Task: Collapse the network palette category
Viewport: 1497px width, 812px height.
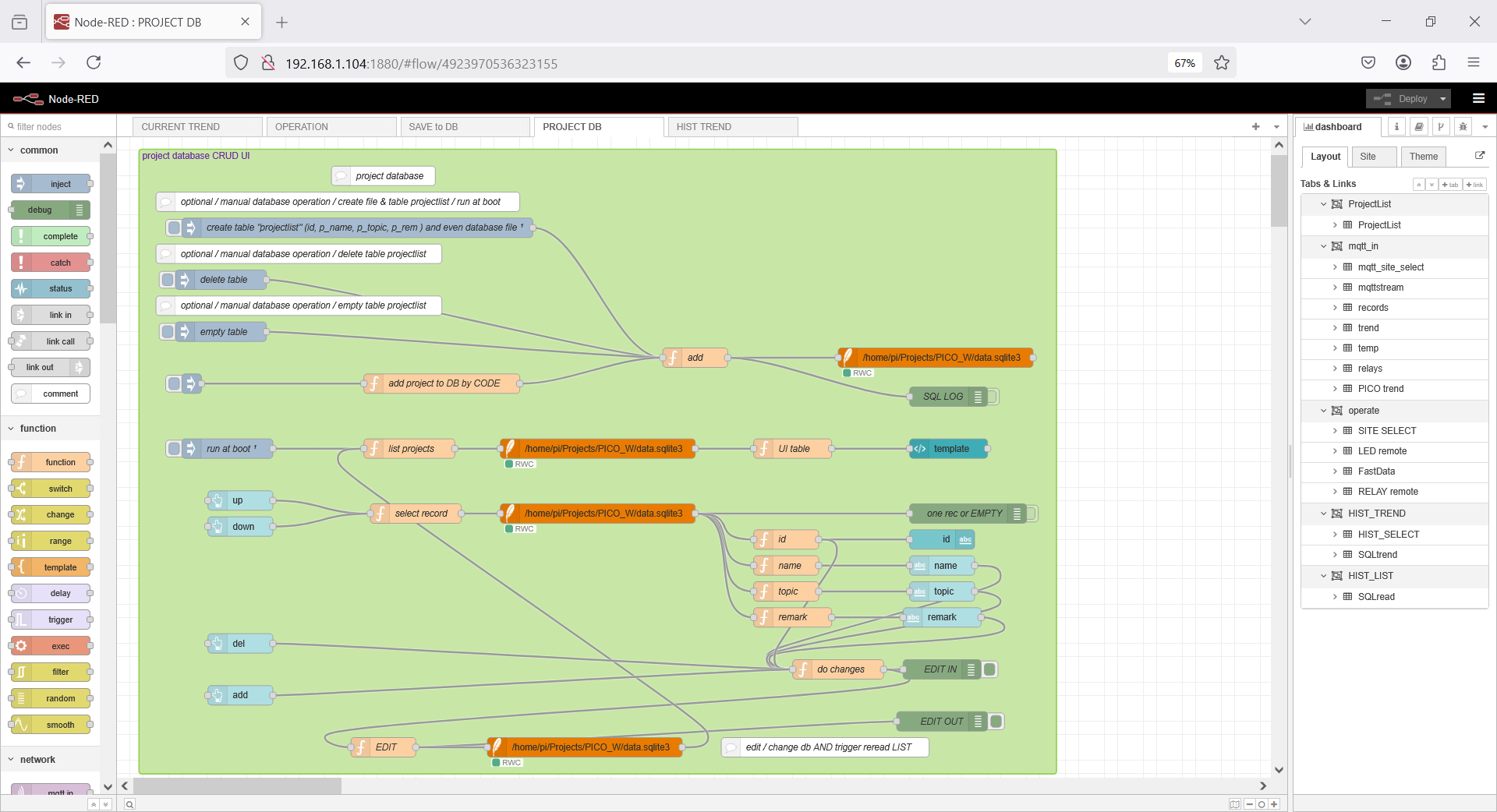Action: tap(51, 759)
